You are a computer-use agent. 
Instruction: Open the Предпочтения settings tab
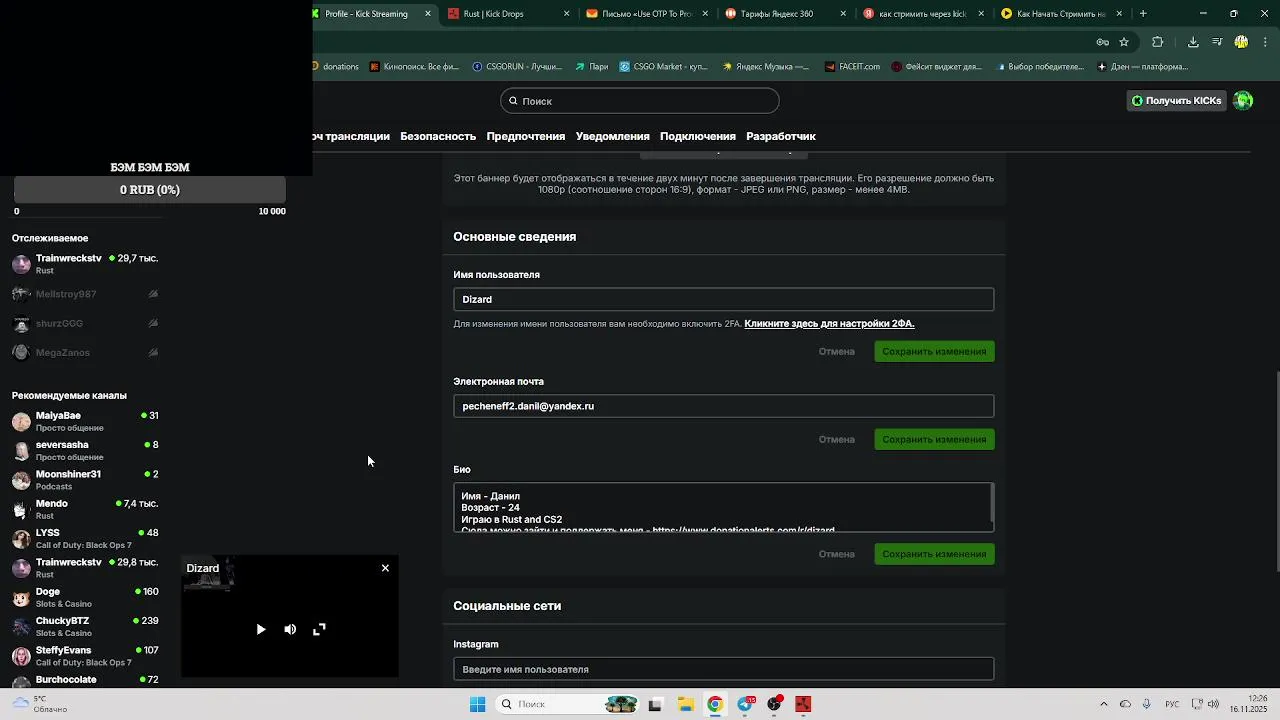[526, 136]
